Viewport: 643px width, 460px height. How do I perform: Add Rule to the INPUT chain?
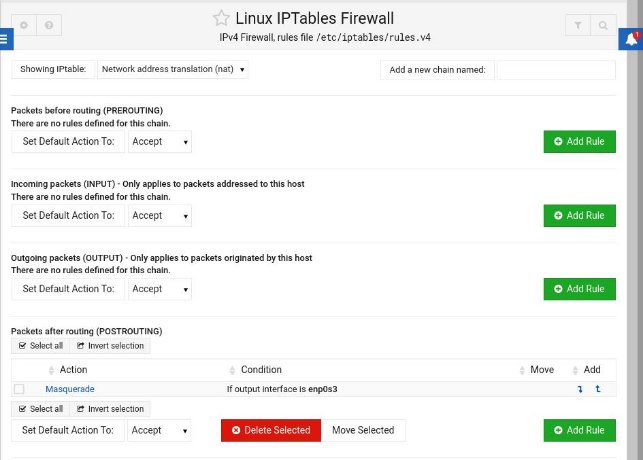(579, 215)
